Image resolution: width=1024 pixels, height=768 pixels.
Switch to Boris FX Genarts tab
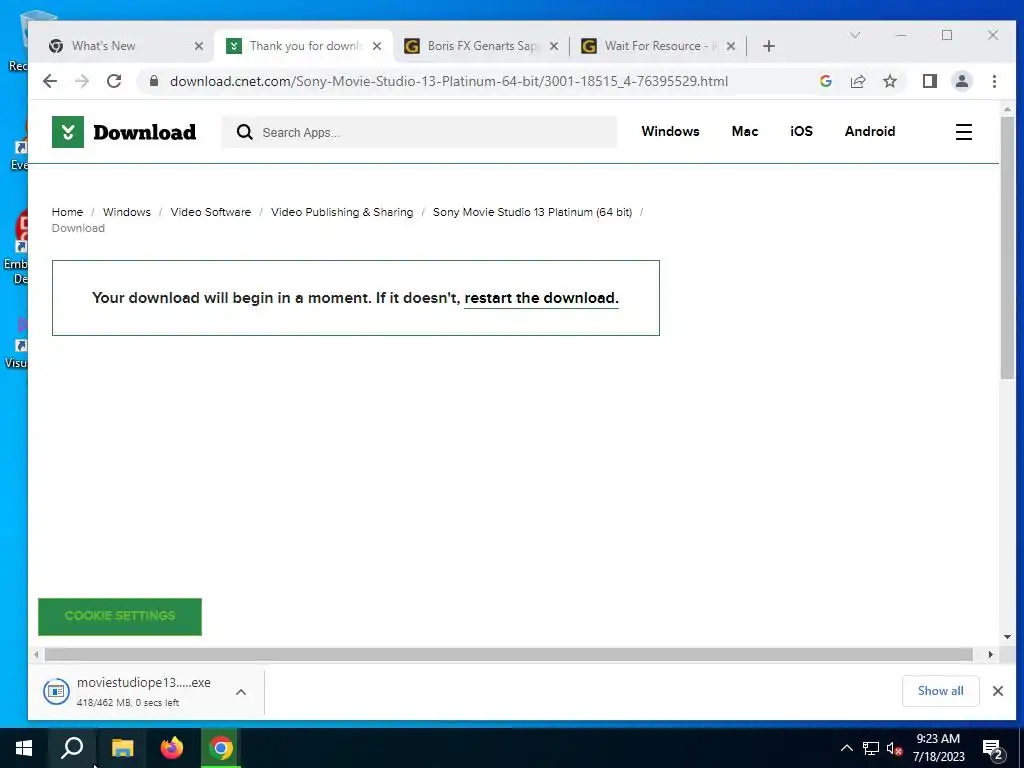click(x=480, y=46)
